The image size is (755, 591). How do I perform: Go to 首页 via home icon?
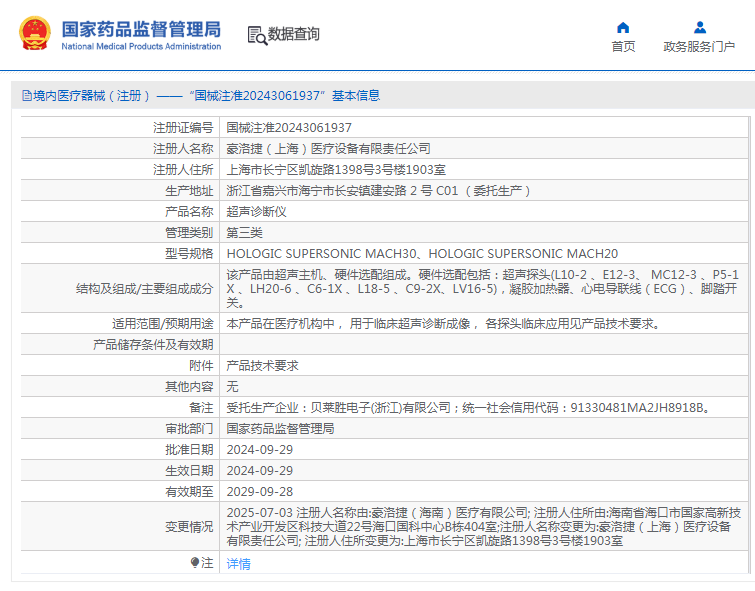point(623,27)
